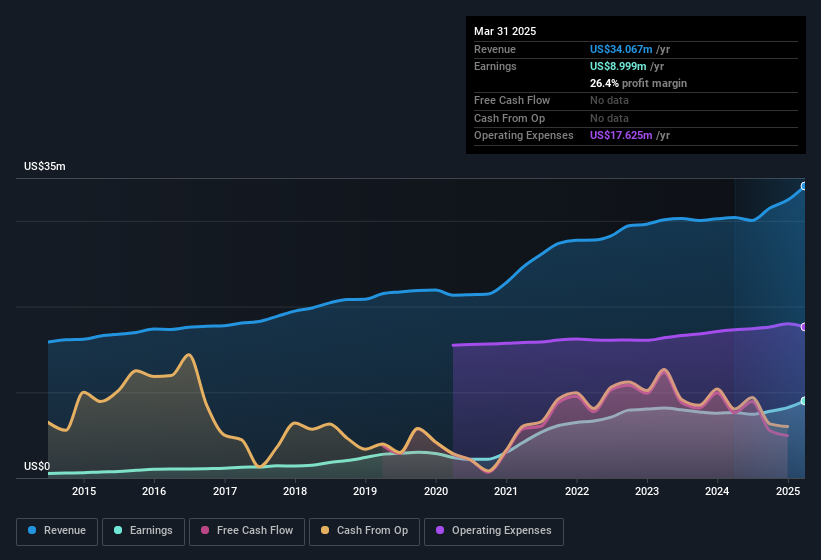
Task: Click the 2023 x-axis year label
Action: point(647,491)
